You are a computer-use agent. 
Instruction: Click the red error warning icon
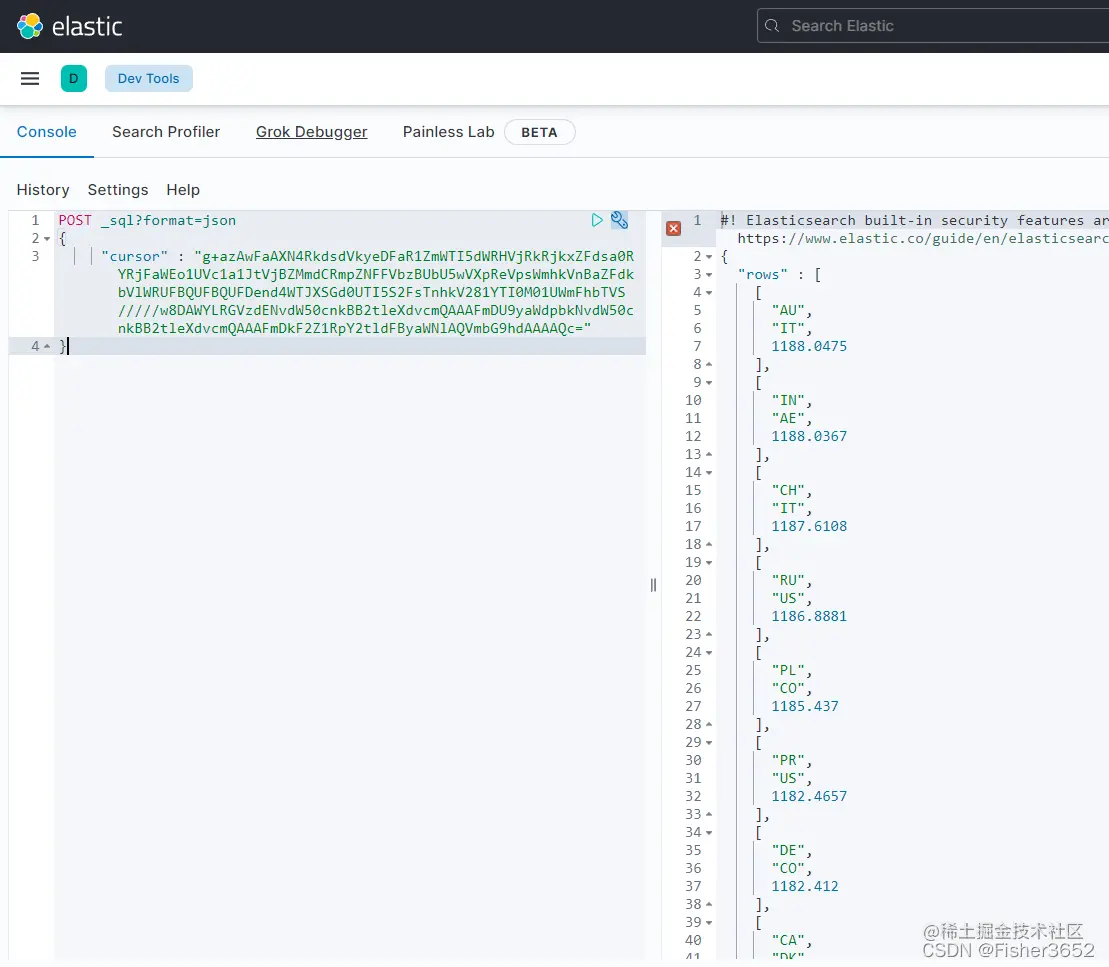pos(673,228)
